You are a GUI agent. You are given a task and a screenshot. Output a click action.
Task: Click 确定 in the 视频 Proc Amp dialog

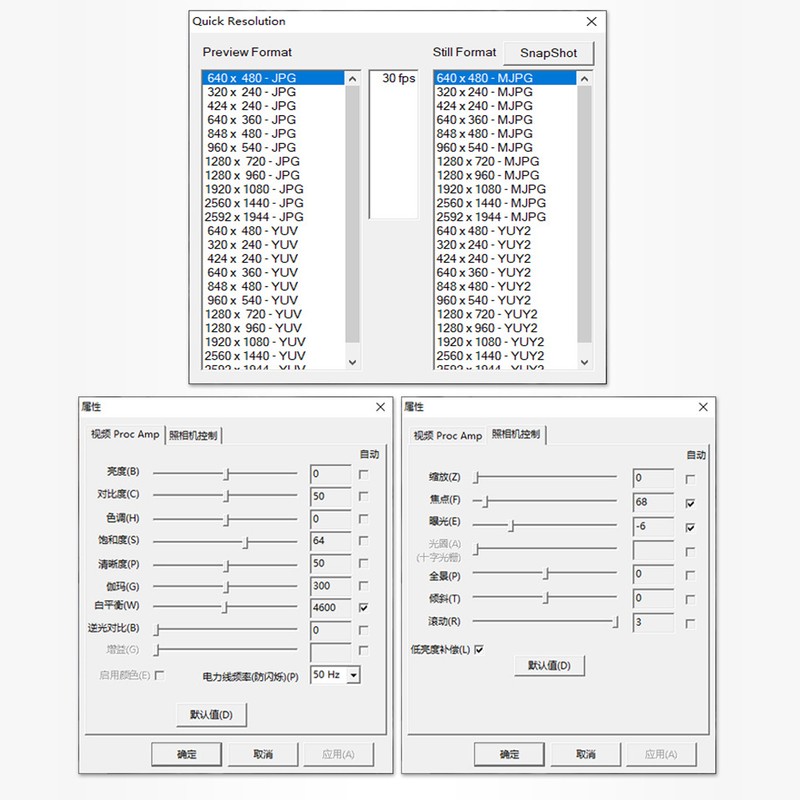tap(186, 754)
